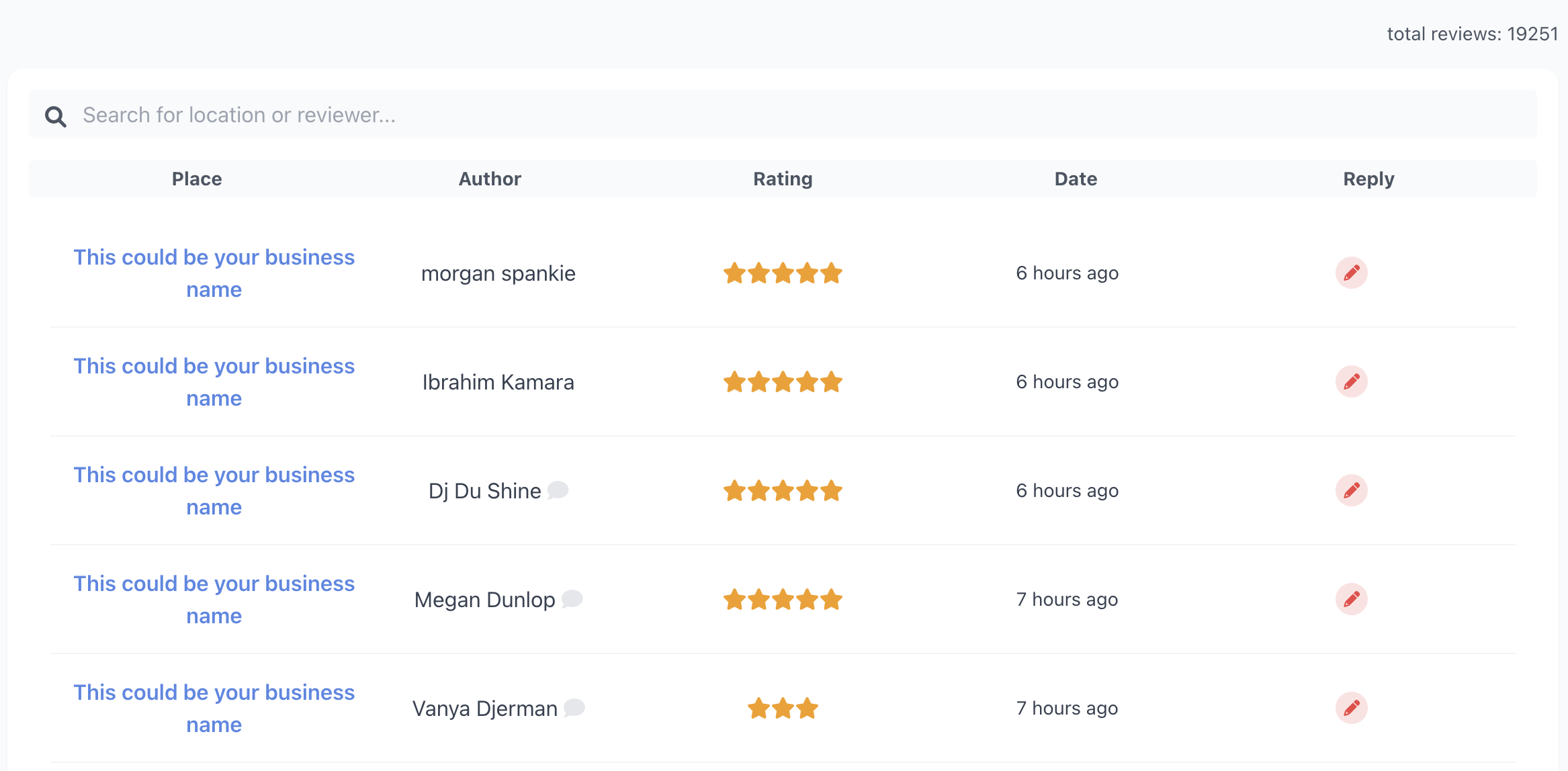Click the Place column header
Screen dimensions: 1568x771
pyautogui.click(x=196, y=179)
